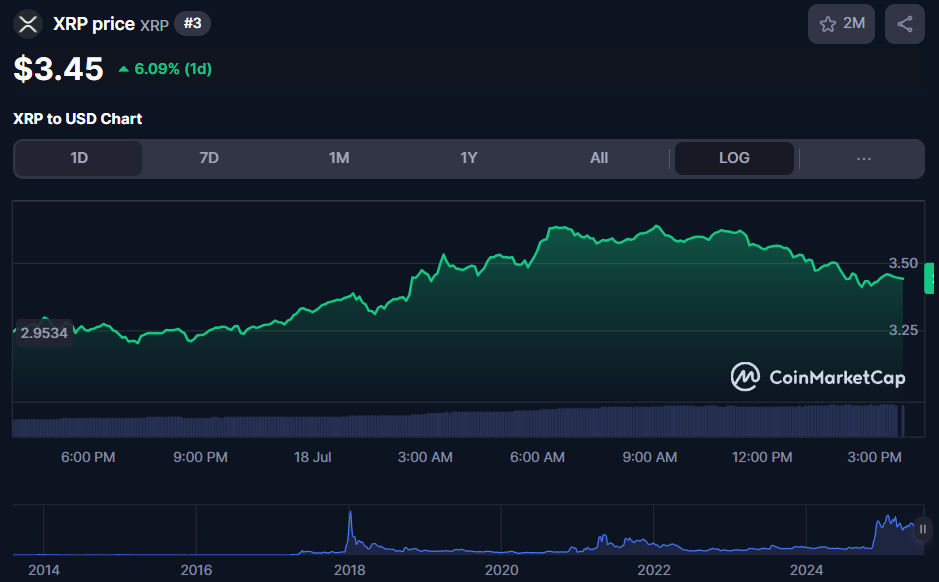Viewport: 939px width, 582px height.
Task: Click the XRP coin logo icon
Action: (x=28, y=25)
